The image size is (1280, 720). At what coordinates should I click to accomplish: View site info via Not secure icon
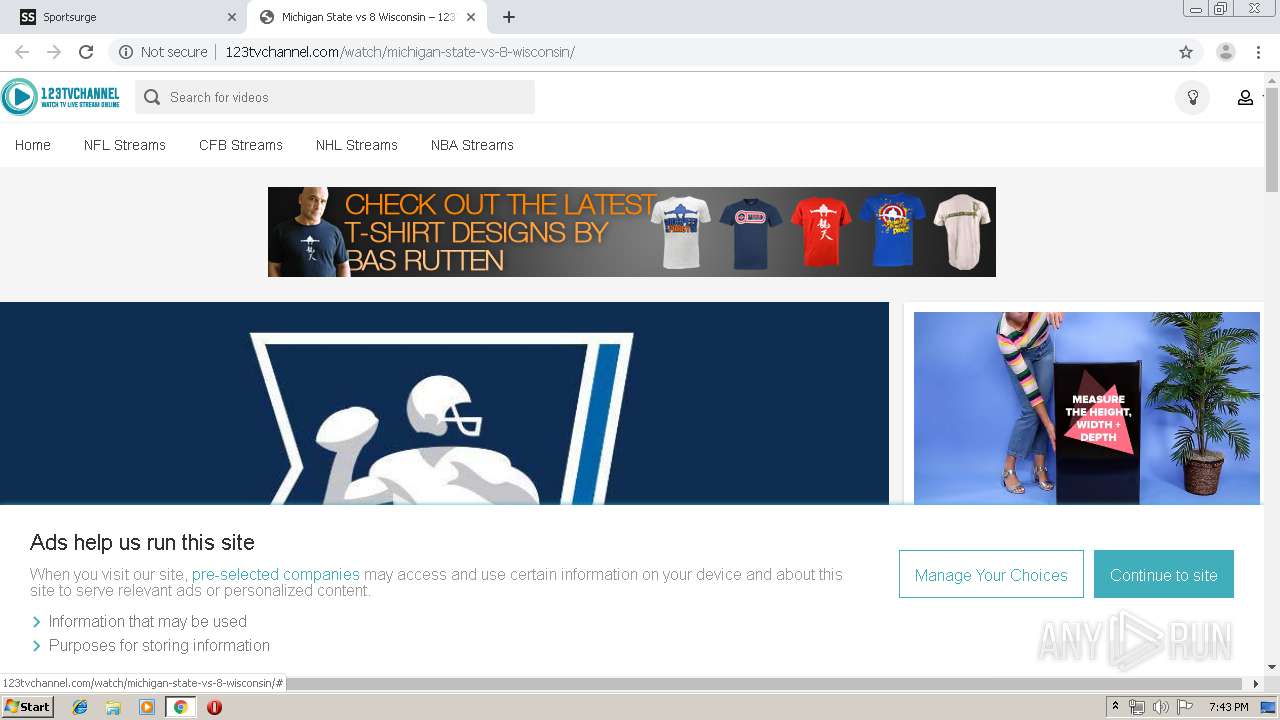point(126,52)
